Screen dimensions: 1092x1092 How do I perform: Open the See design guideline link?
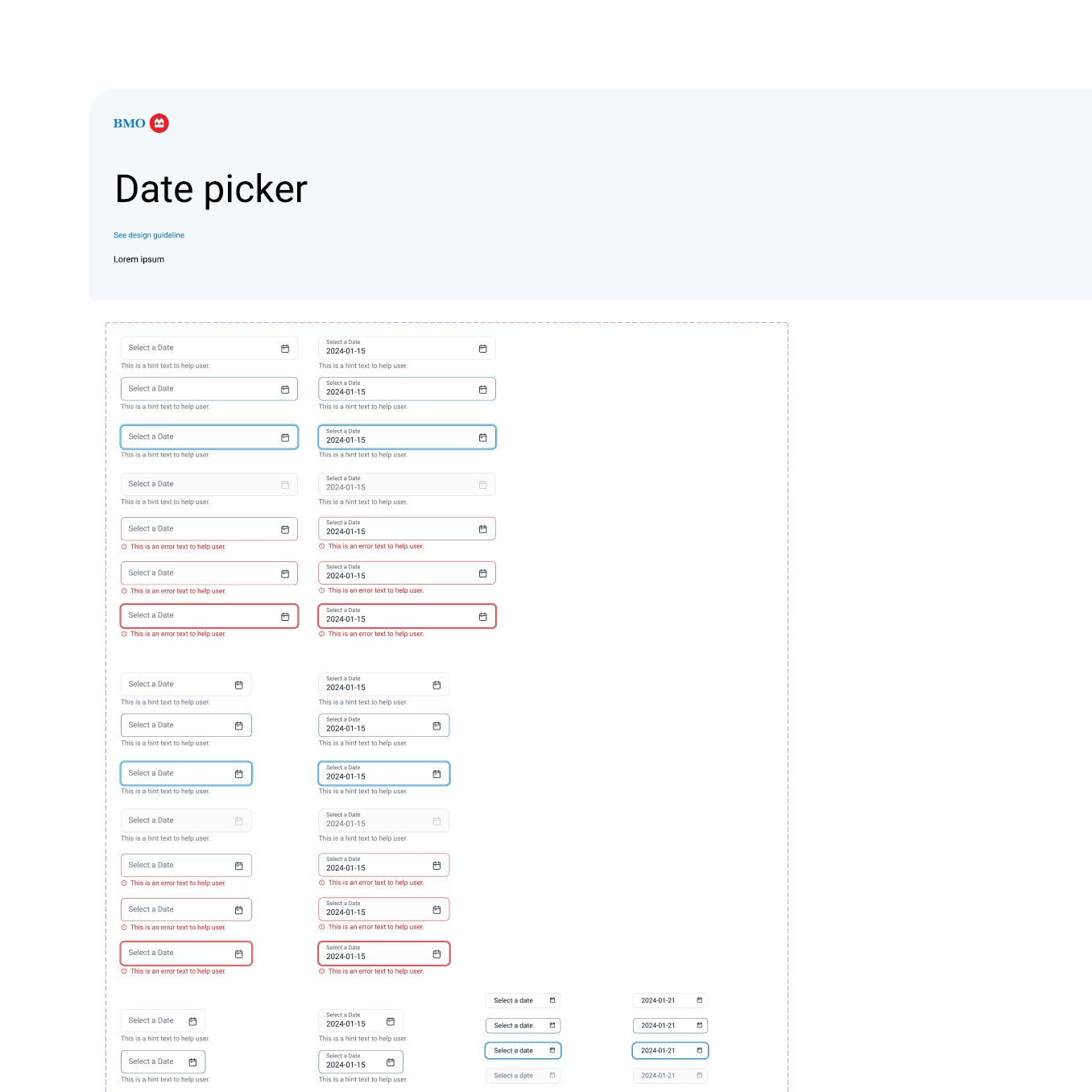click(x=149, y=235)
